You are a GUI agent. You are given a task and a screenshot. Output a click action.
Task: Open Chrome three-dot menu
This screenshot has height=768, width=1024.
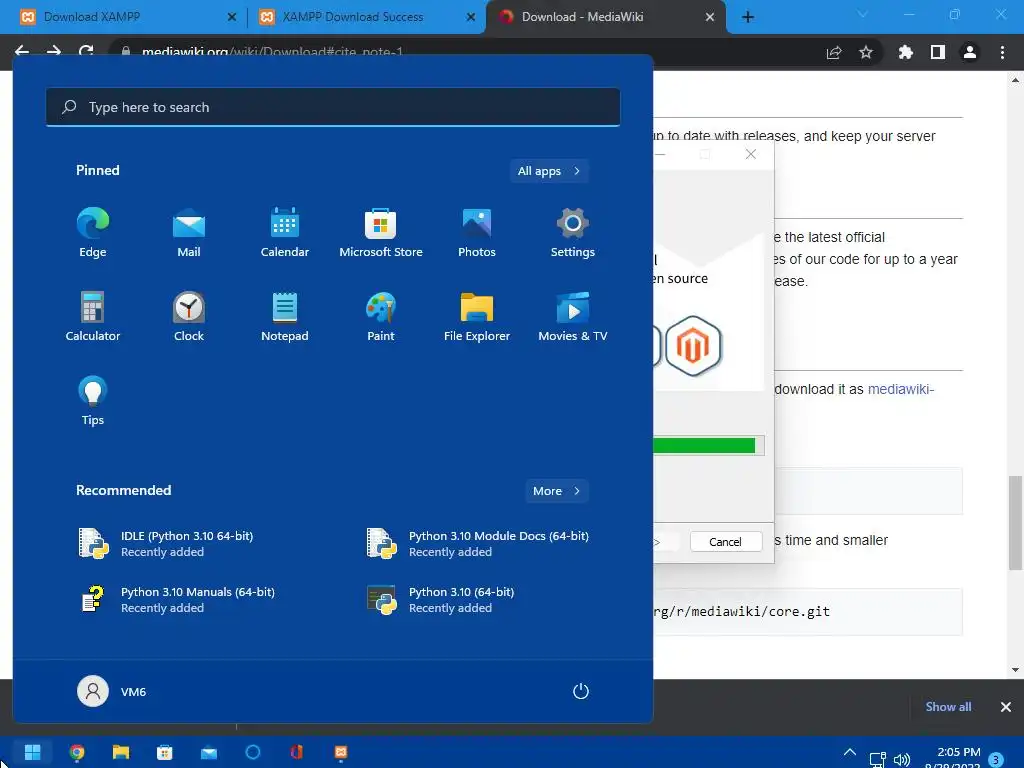tap(1002, 52)
